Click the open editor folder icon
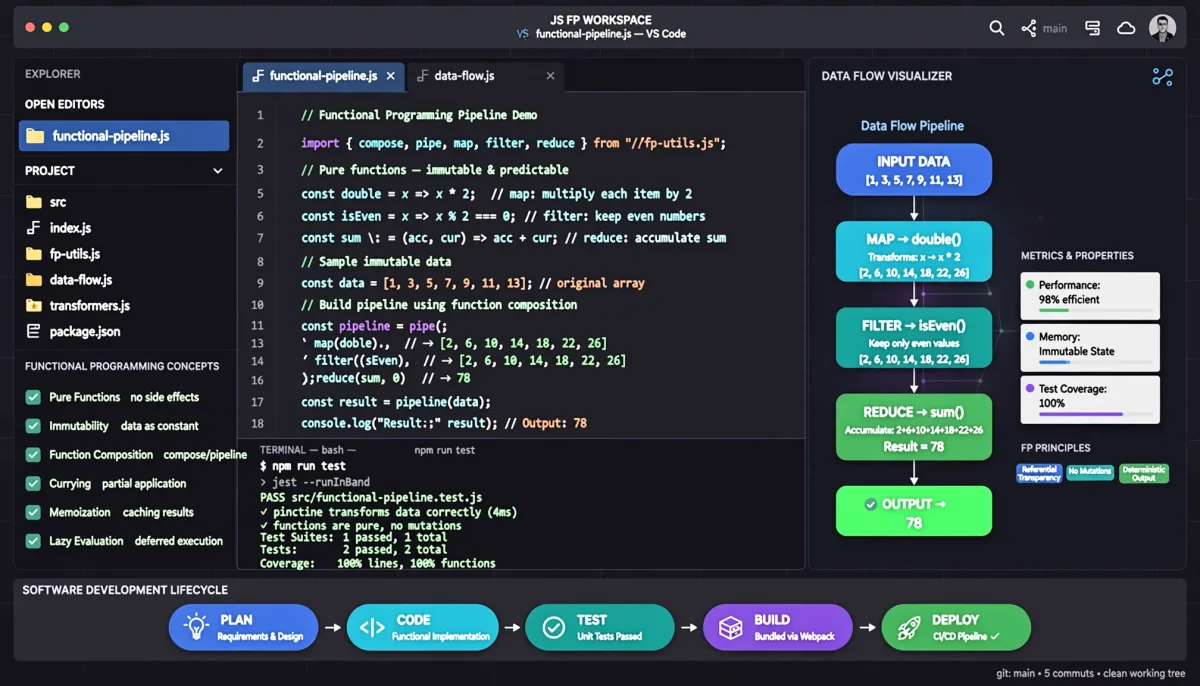Image resolution: width=1200 pixels, height=686 pixels. click(36, 136)
